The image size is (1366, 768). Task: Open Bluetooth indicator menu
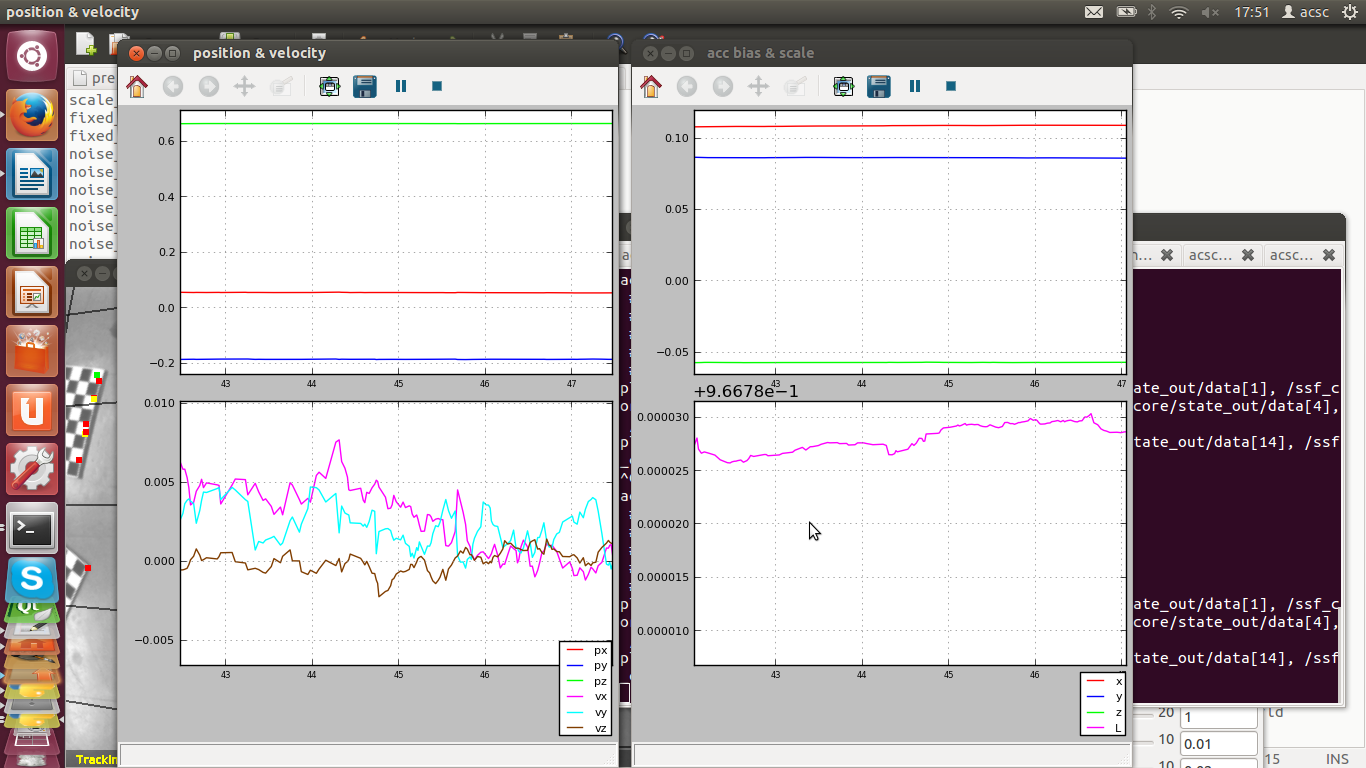1151,12
